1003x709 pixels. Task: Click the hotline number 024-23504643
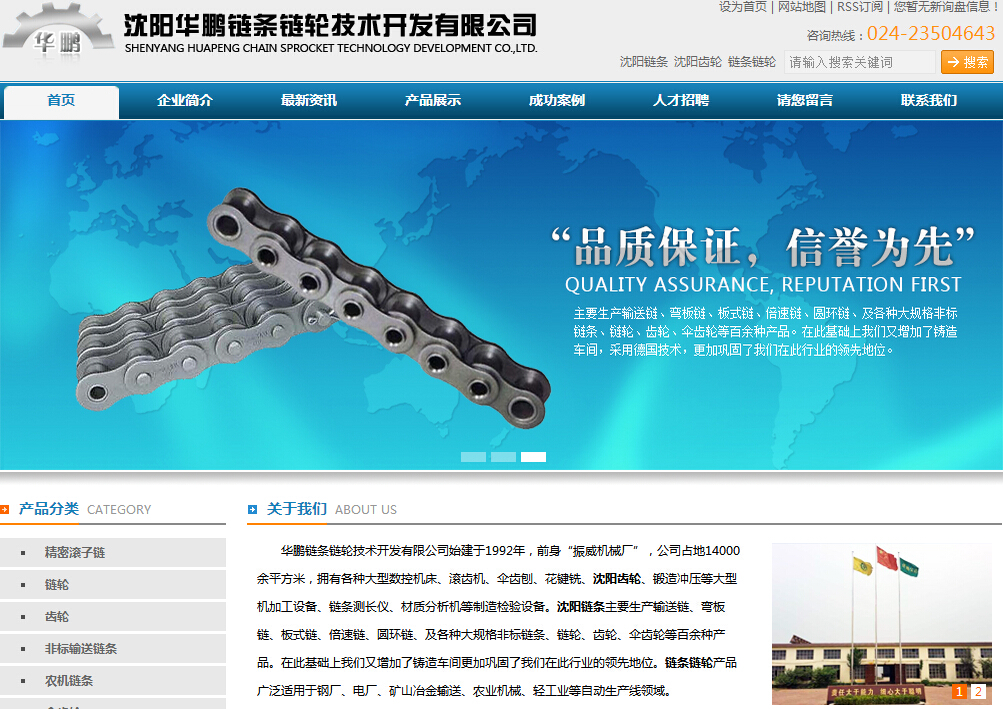931,33
